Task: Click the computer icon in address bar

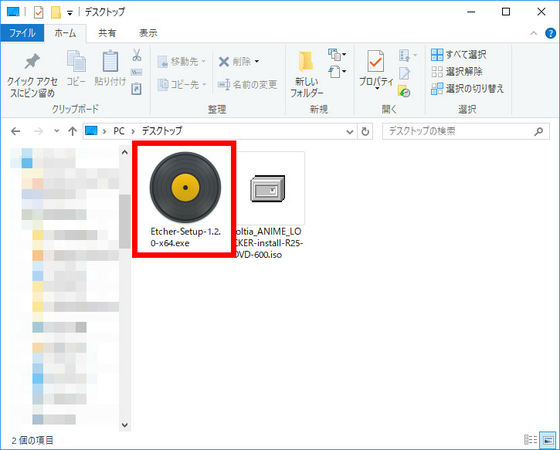Action: tap(91, 131)
